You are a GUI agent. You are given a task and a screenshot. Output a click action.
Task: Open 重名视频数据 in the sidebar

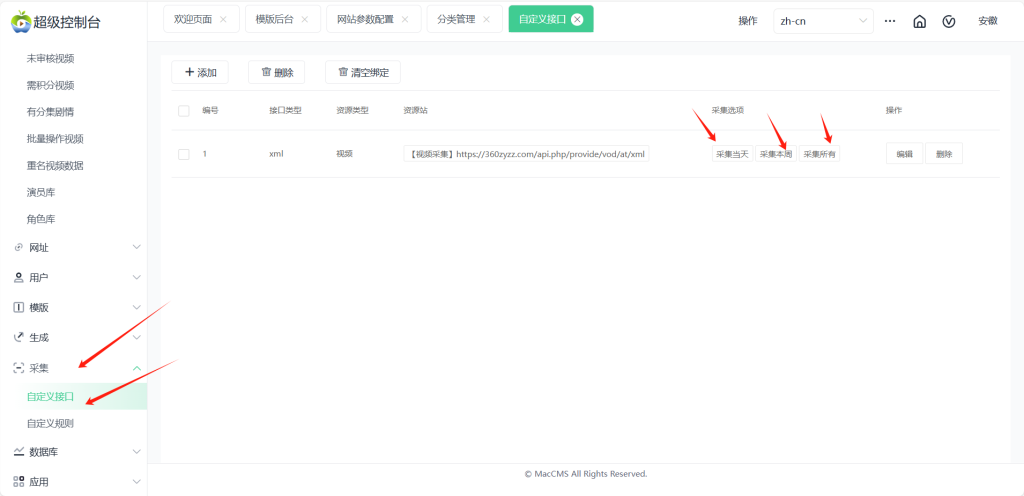click(x=55, y=166)
